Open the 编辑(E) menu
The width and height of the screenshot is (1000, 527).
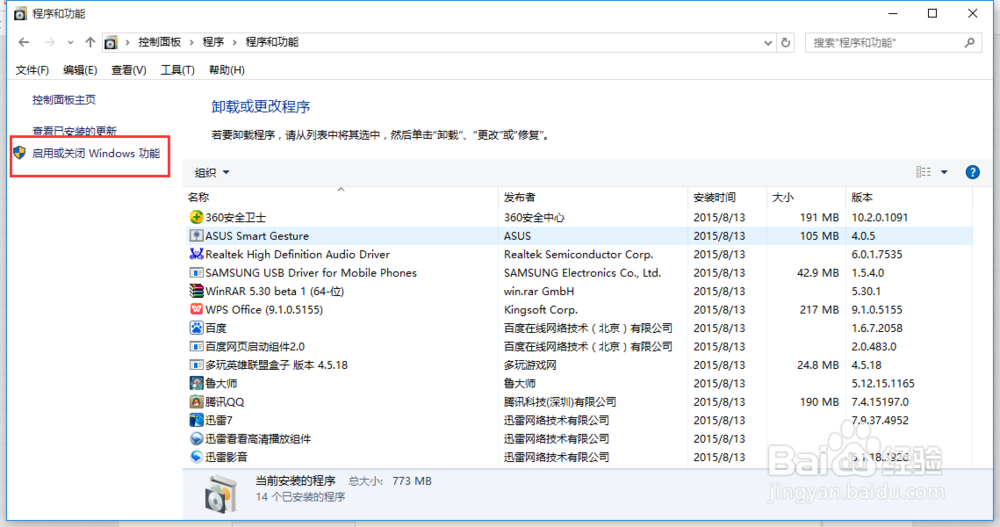pos(80,70)
